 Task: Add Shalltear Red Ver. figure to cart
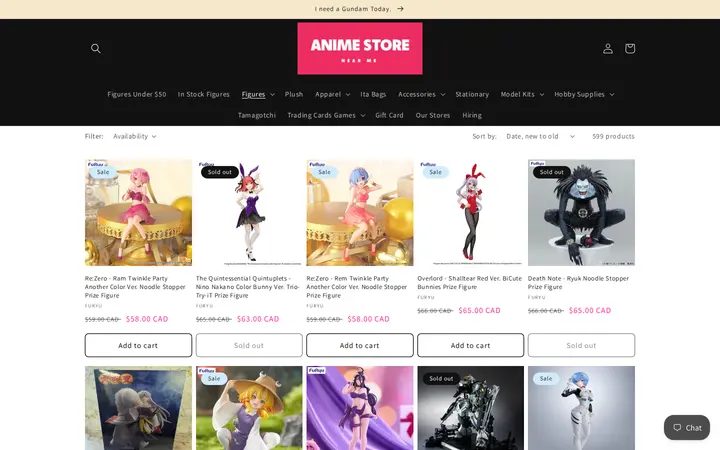[470, 345]
